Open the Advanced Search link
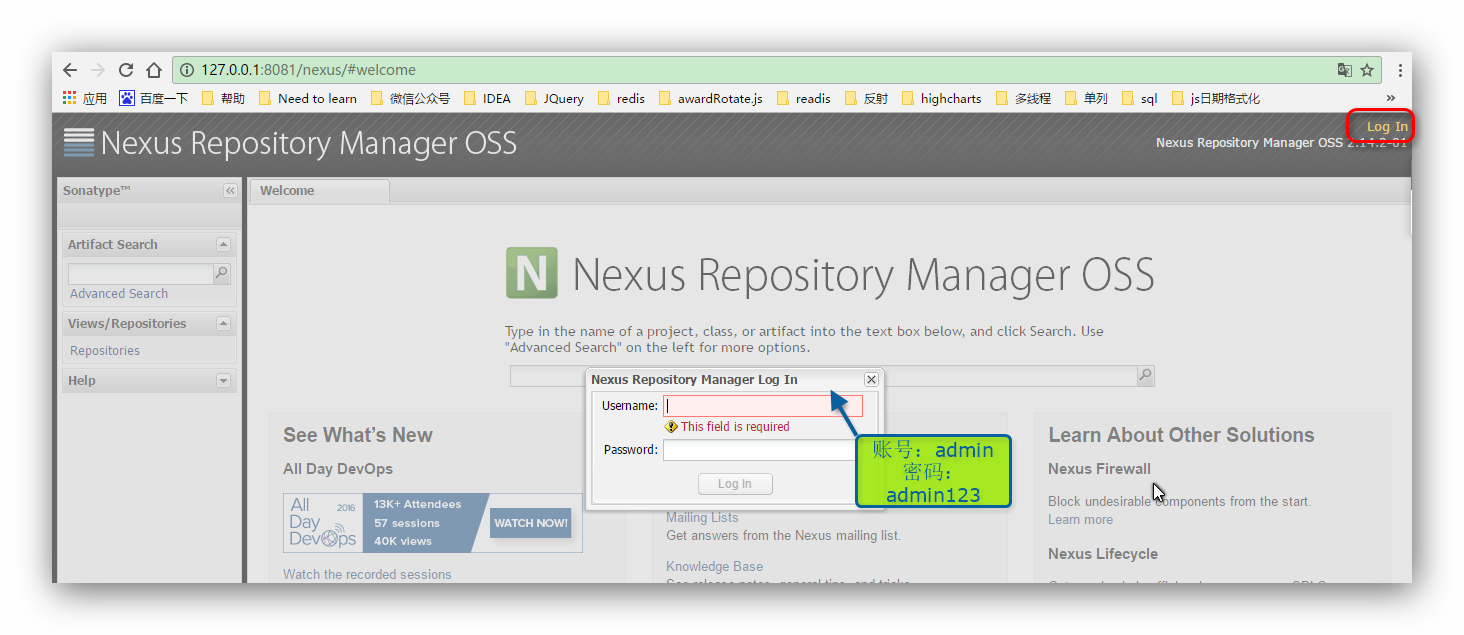 [119, 294]
